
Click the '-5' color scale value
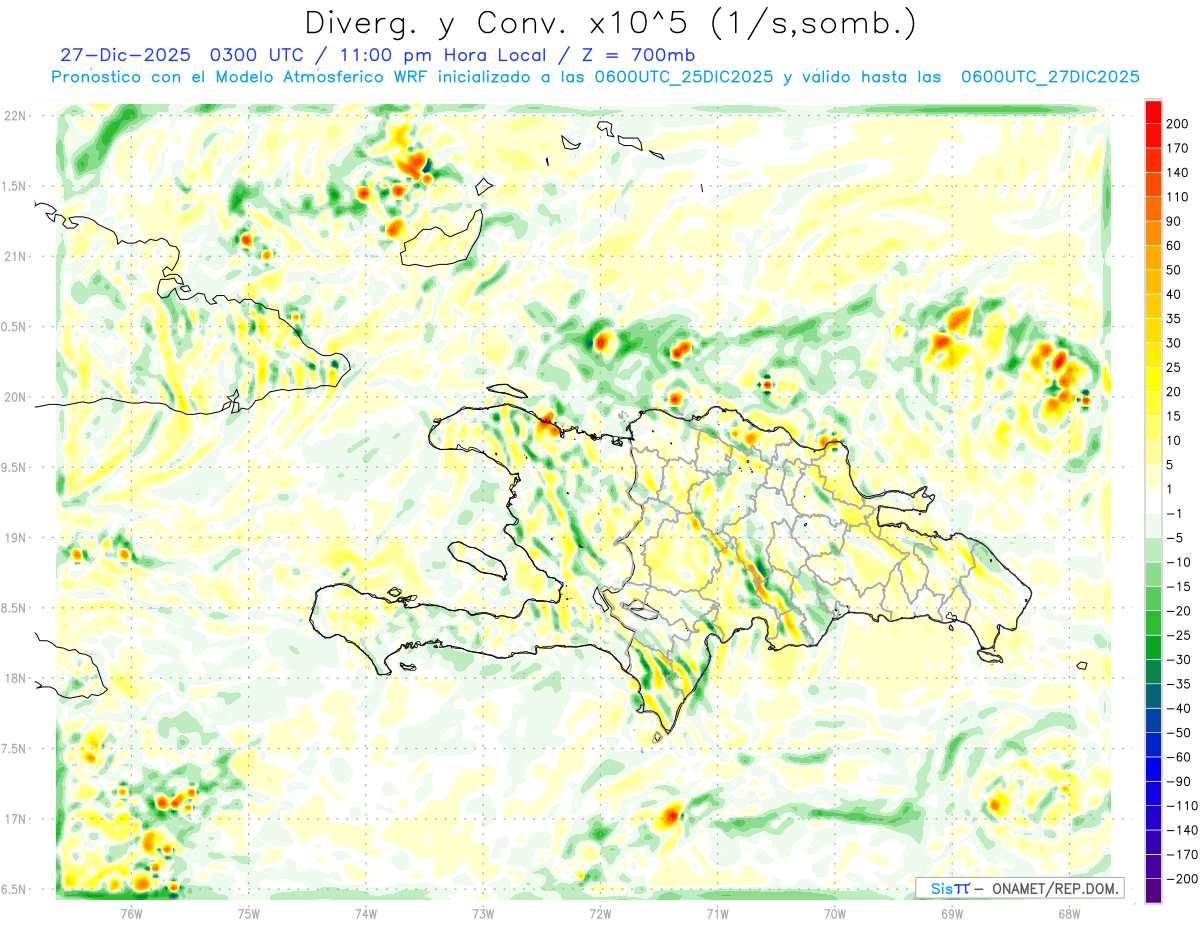pyautogui.click(x=1176, y=538)
